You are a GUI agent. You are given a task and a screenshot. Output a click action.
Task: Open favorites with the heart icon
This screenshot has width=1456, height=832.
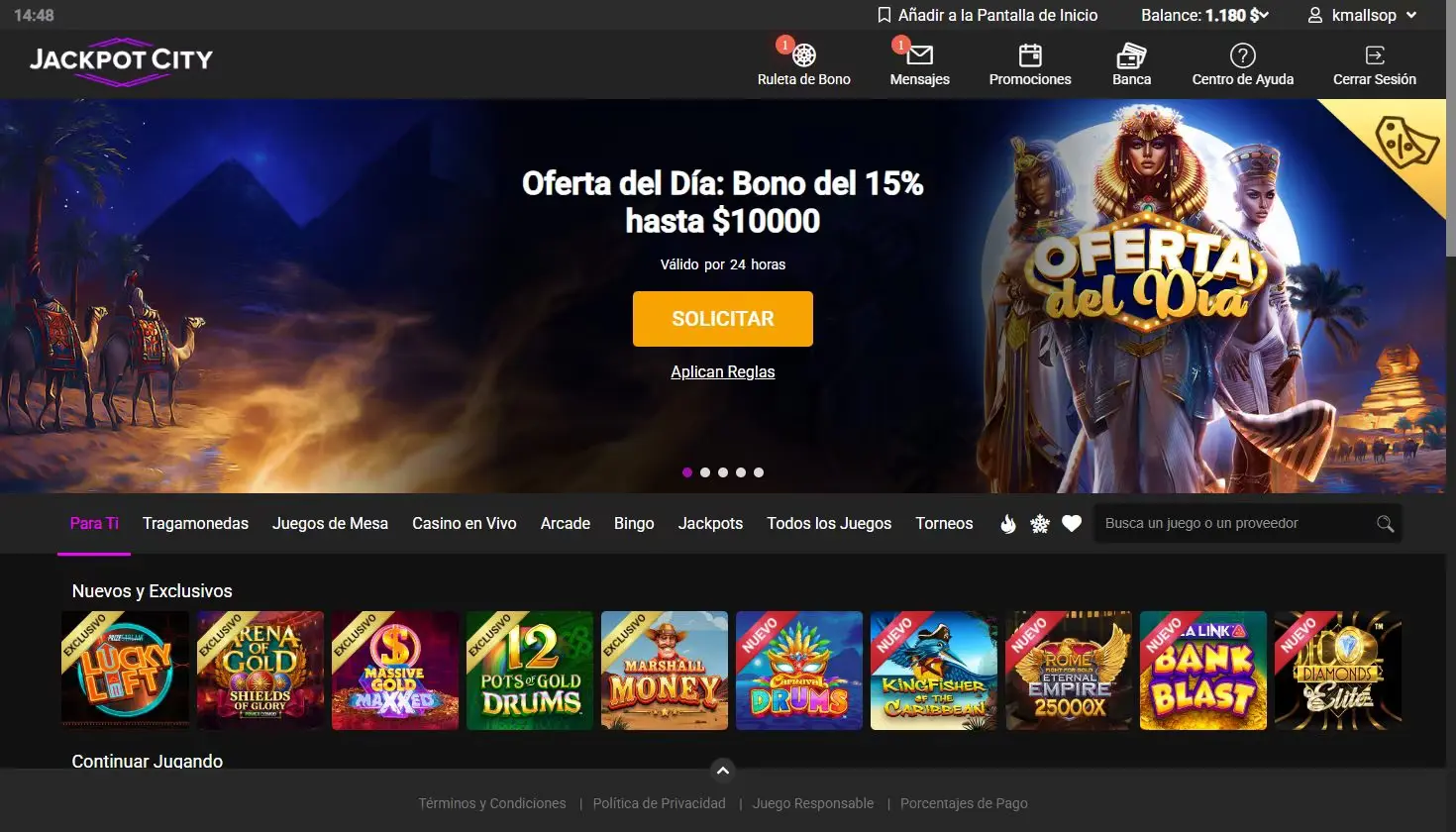1072,524
